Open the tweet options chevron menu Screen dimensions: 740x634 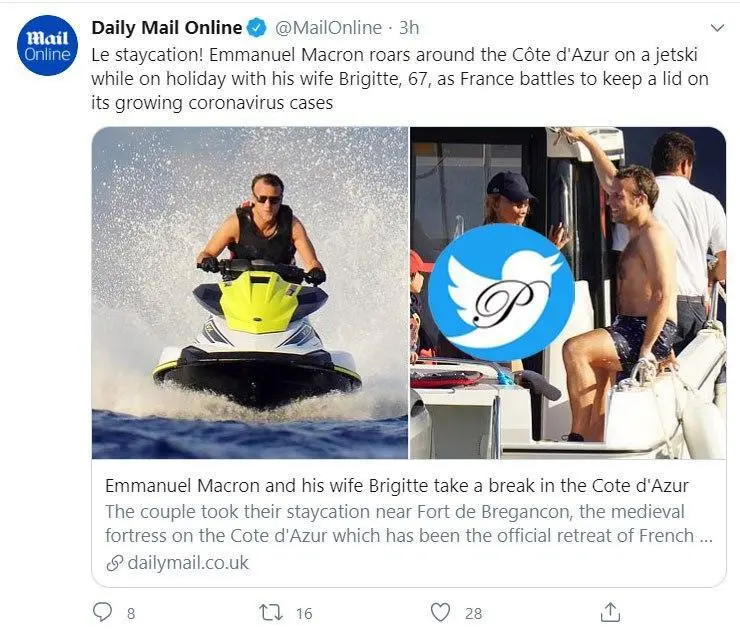(716, 28)
